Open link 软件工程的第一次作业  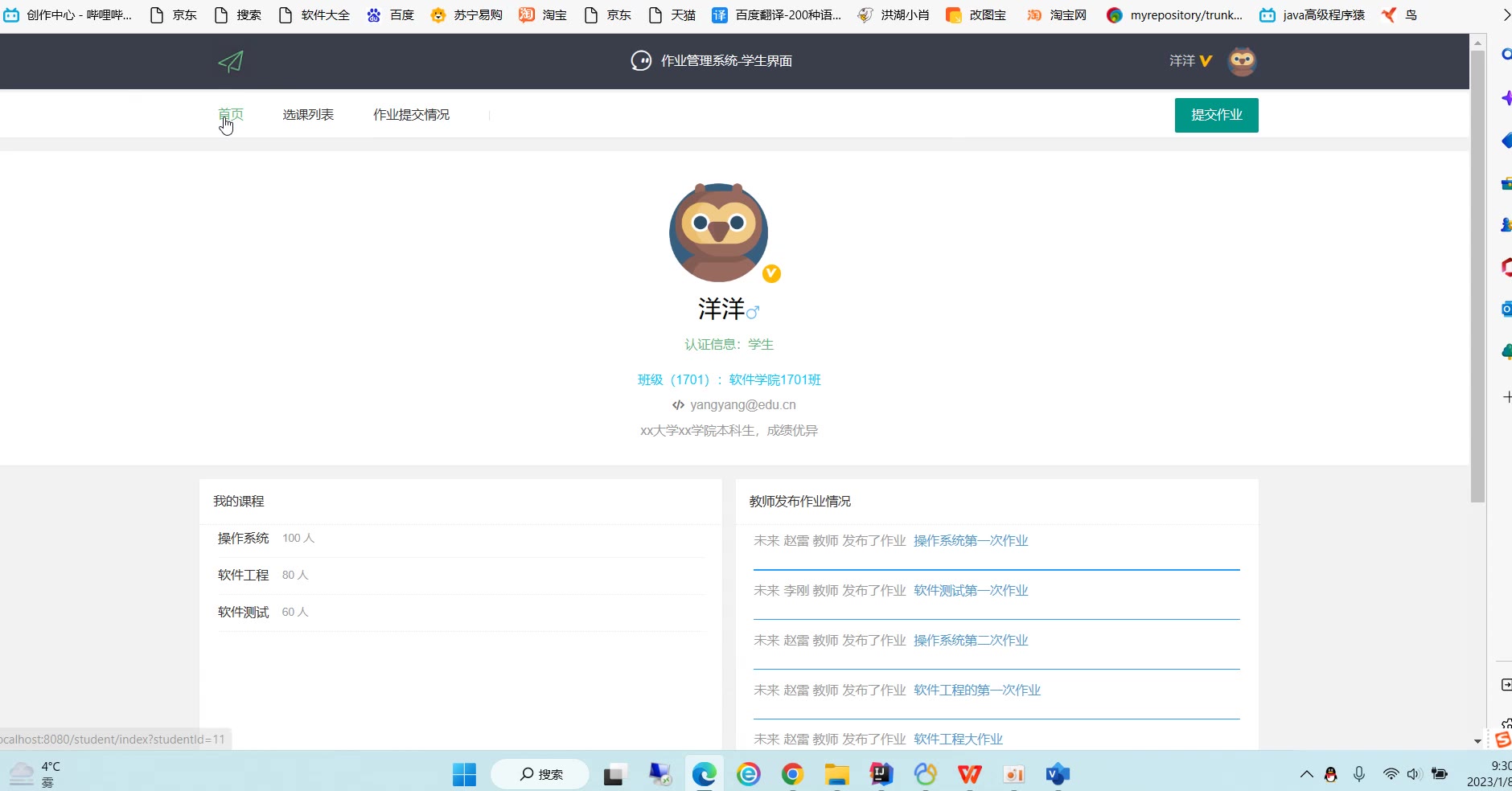point(977,691)
